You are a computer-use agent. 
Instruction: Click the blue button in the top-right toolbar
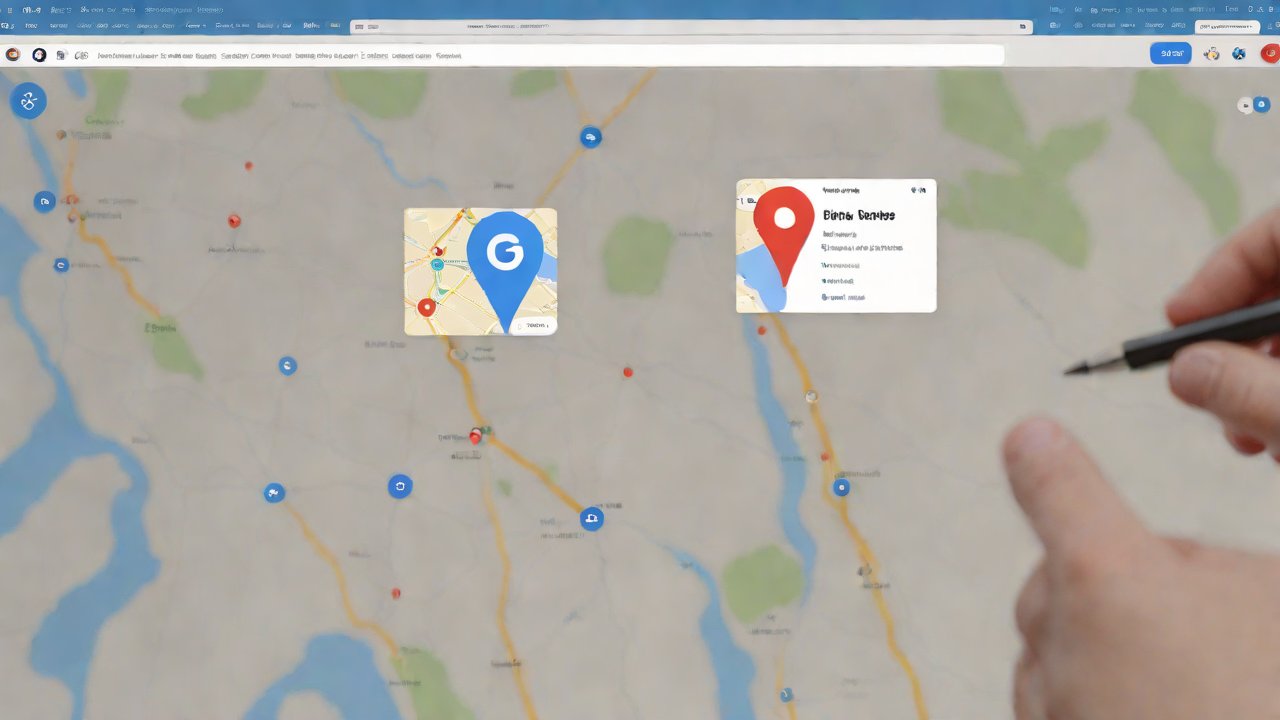click(1170, 54)
